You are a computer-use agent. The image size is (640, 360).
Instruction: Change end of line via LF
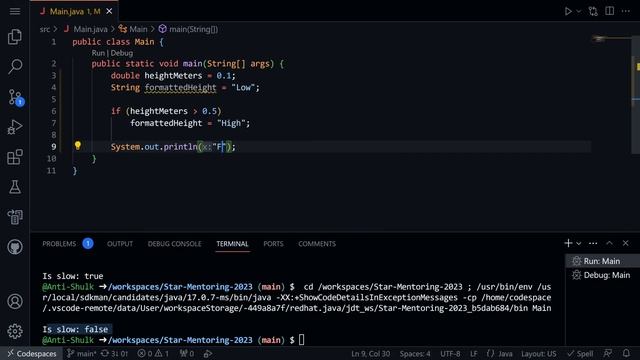pos(473,353)
